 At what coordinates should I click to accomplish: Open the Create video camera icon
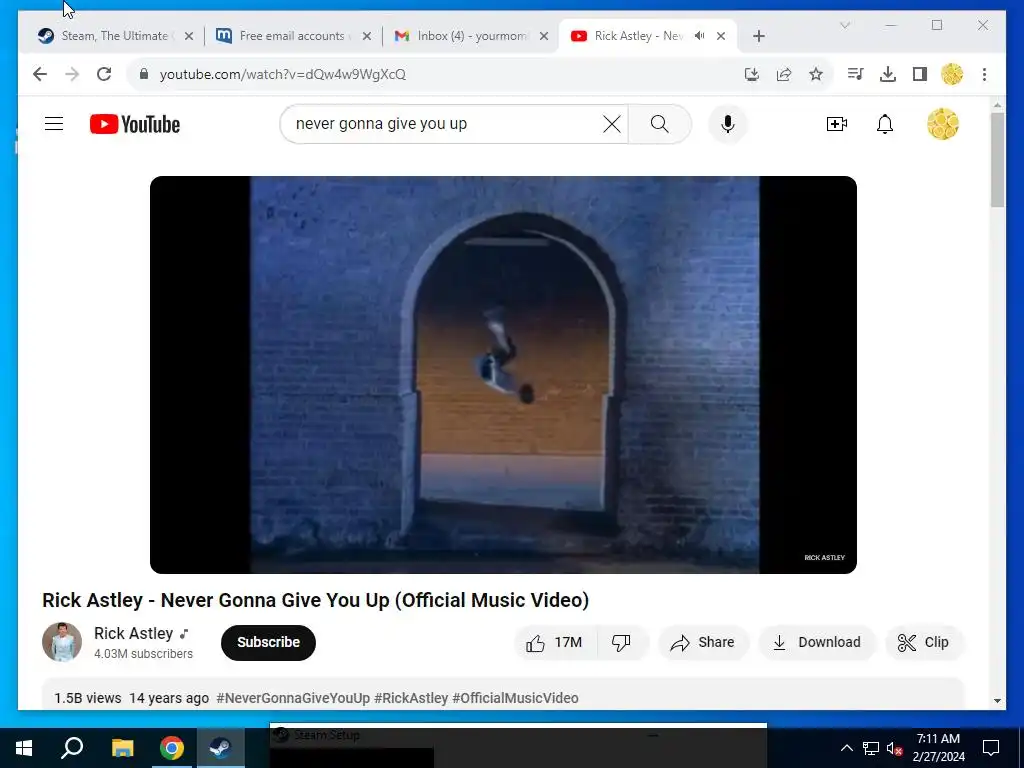pyautogui.click(x=837, y=124)
